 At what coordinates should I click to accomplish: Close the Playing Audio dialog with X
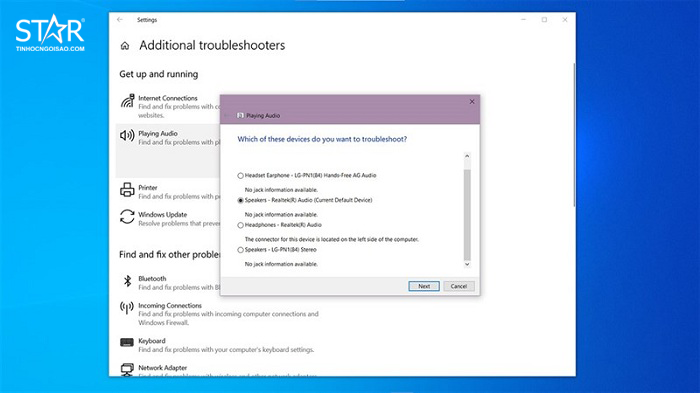[x=472, y=102]
